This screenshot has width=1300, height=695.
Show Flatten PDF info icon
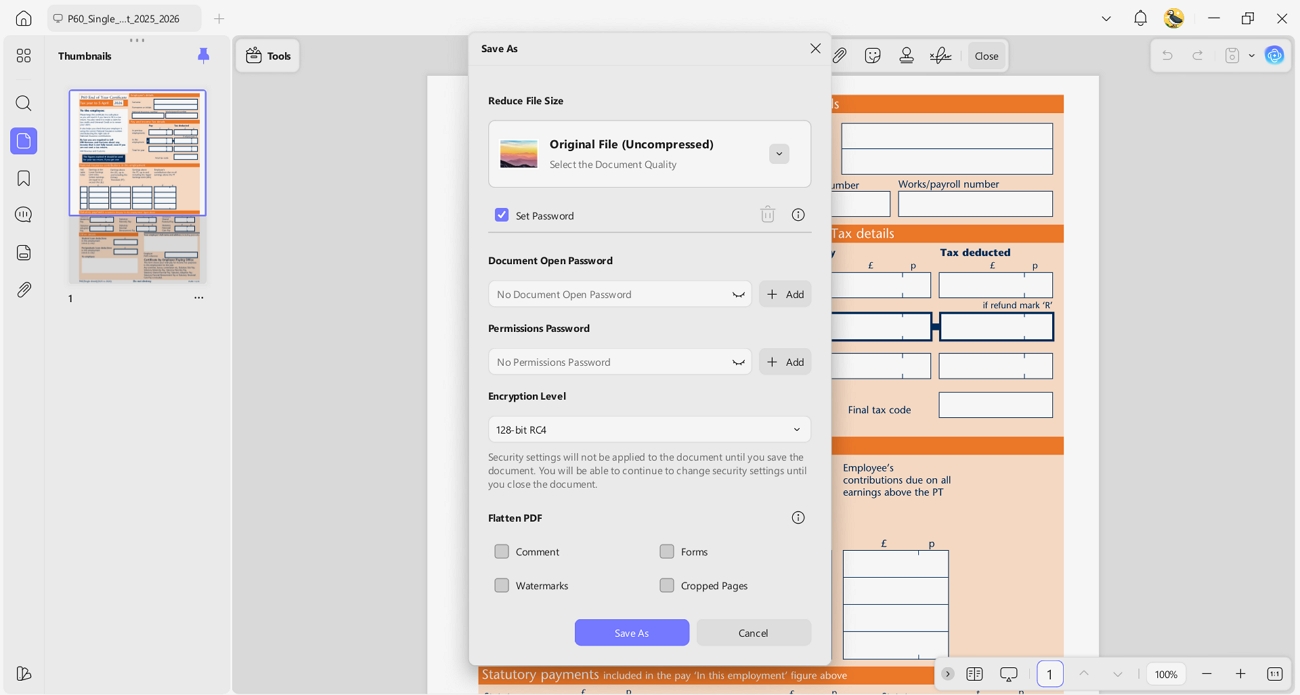click(x=798, y=517)
